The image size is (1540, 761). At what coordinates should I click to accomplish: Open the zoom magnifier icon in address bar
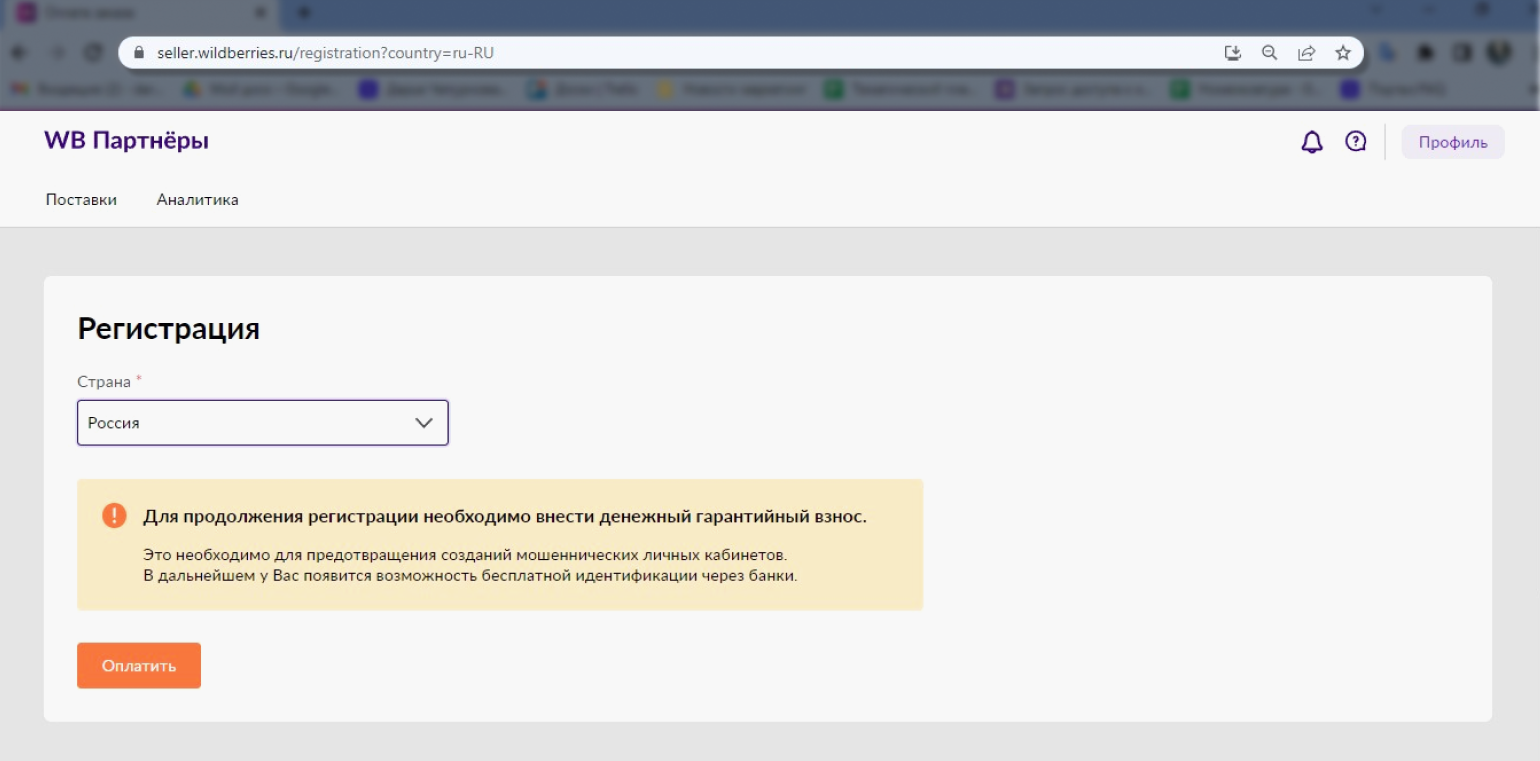[1269, 53]
